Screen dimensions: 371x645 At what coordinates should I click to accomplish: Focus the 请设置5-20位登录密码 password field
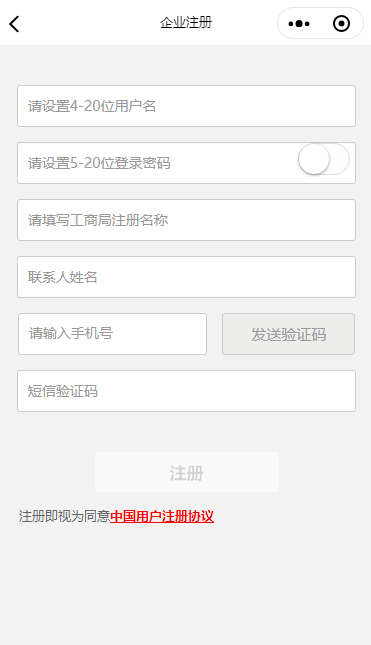156,163
